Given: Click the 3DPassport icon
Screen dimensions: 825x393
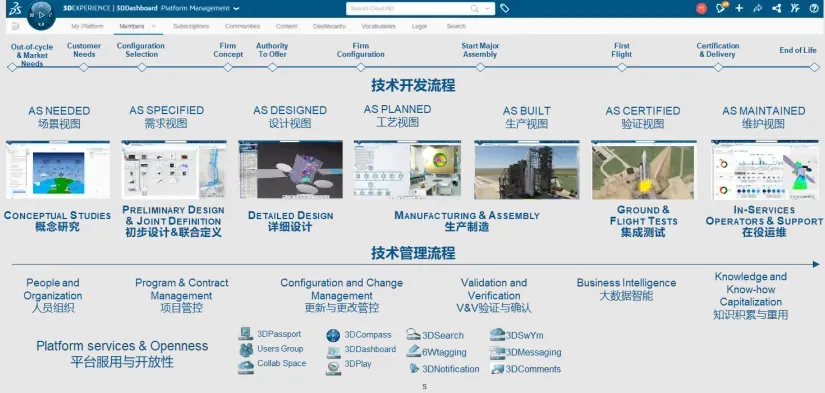Looking at the screenshot, I should point(245,334).
